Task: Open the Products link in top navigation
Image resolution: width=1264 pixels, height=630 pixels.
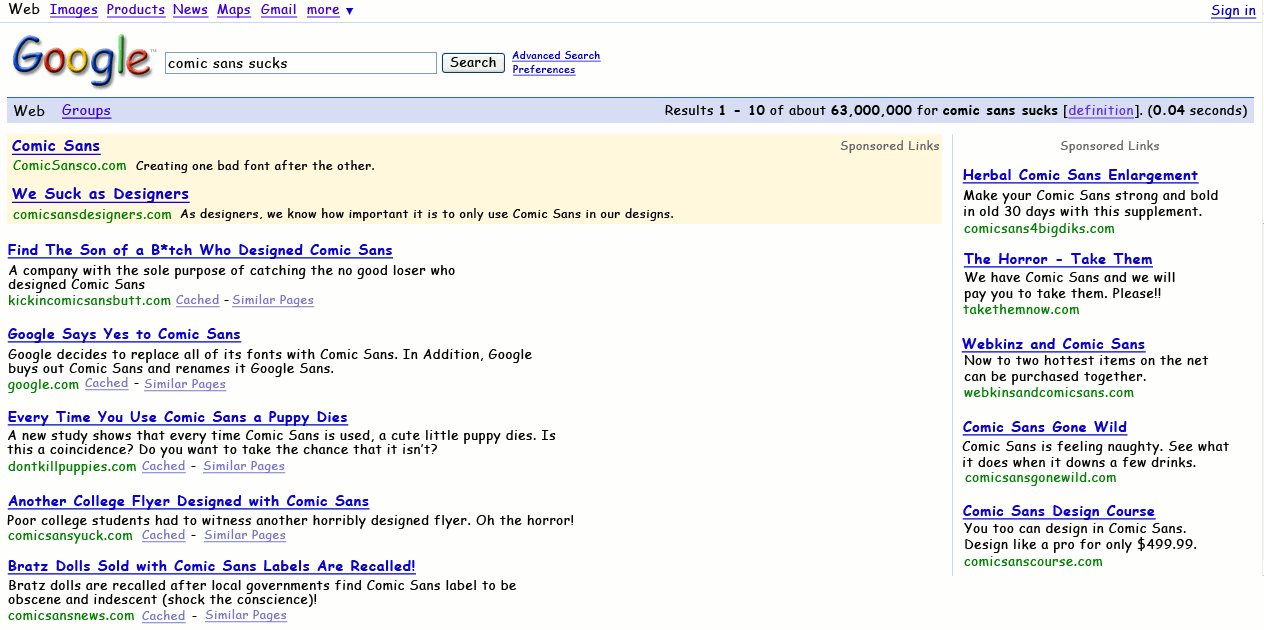Action: 136,10
